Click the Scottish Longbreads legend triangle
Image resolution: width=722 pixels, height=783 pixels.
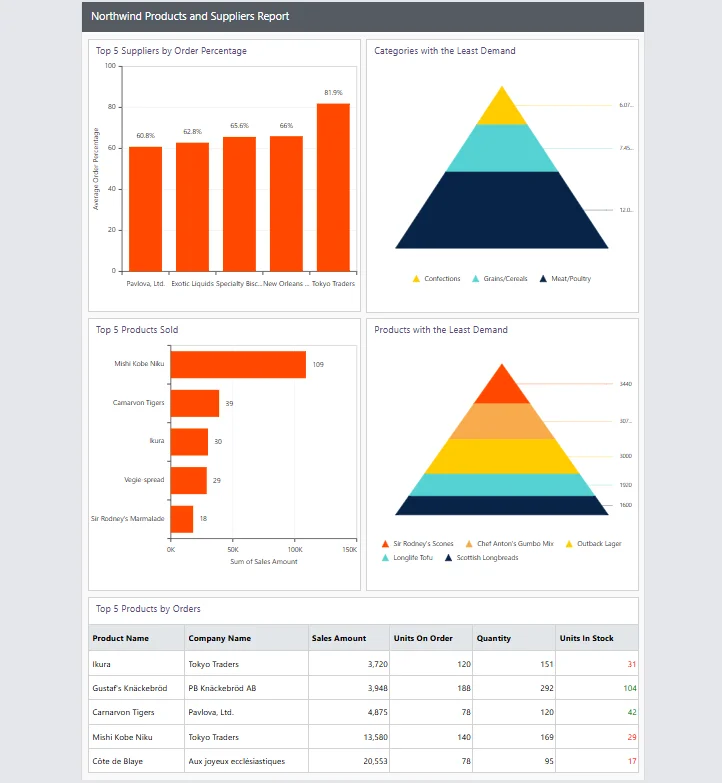click(x=448, y=557)
